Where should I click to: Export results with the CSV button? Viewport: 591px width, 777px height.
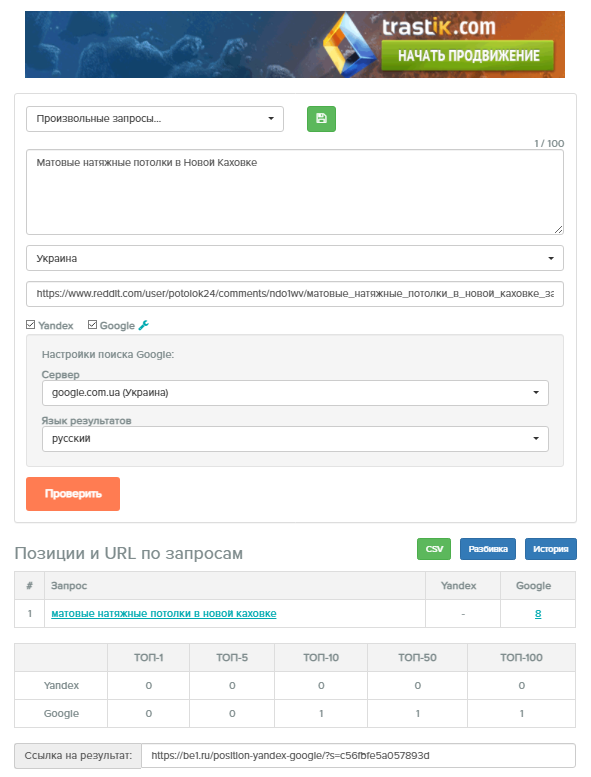434,549
